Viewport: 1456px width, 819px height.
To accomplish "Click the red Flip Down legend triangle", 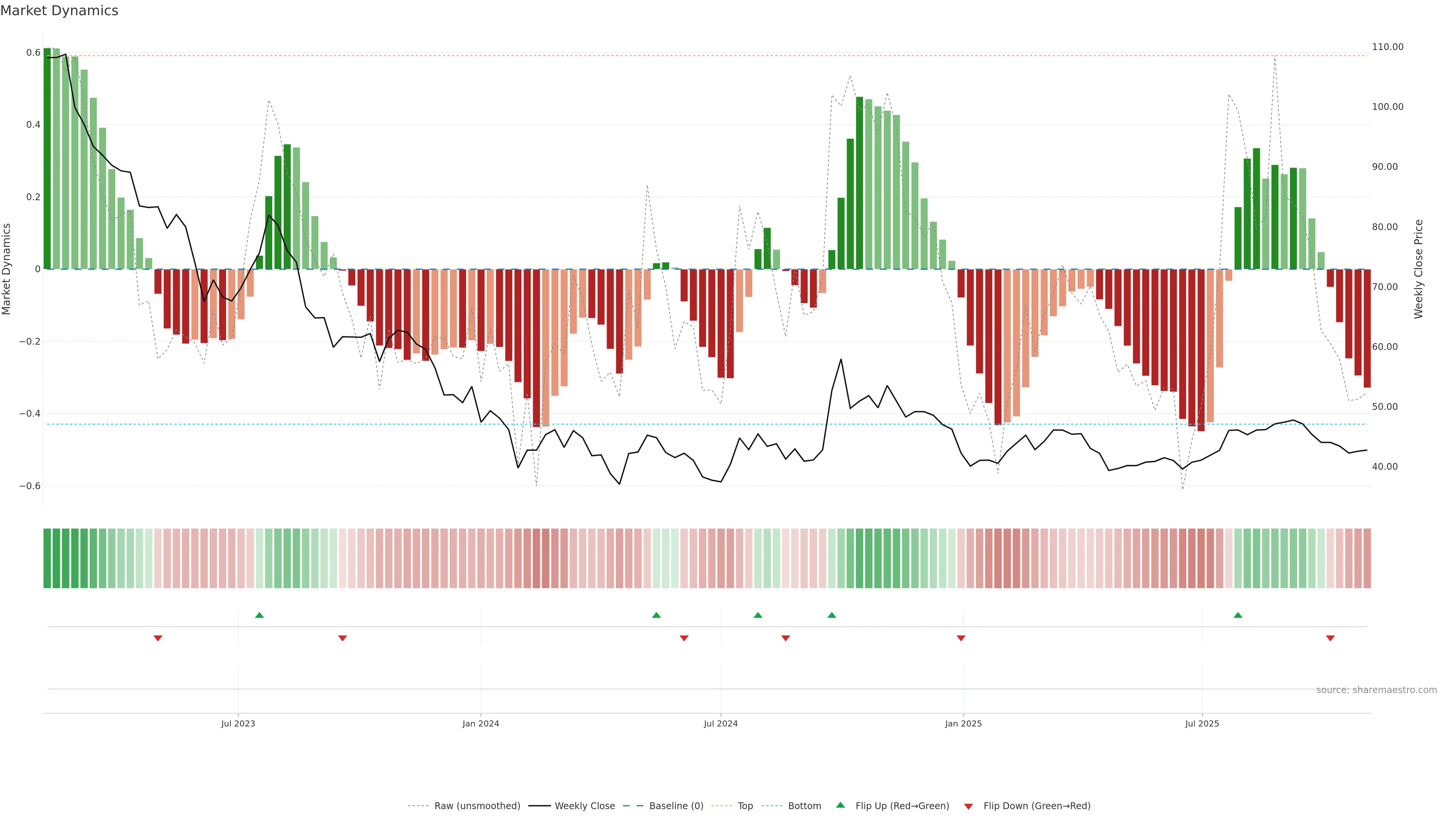I will pos(968,806).
